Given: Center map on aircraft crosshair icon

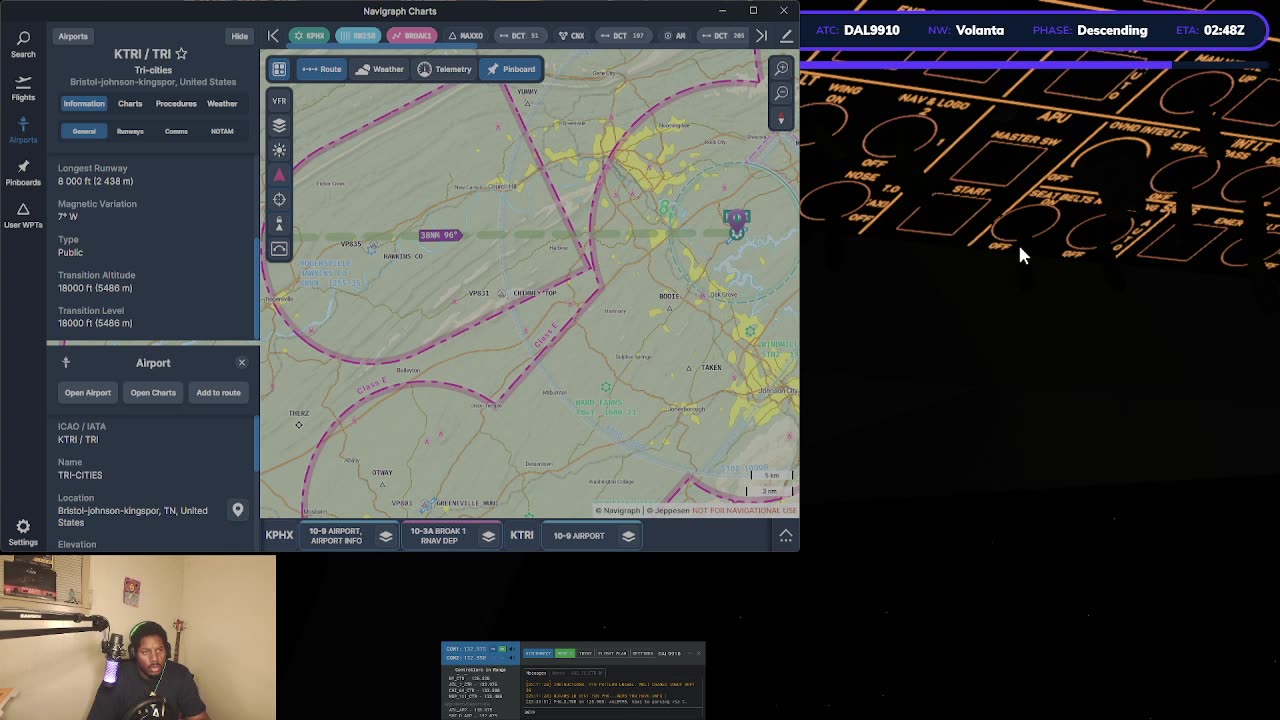Looking at the screenshot, I should point(279,199).
